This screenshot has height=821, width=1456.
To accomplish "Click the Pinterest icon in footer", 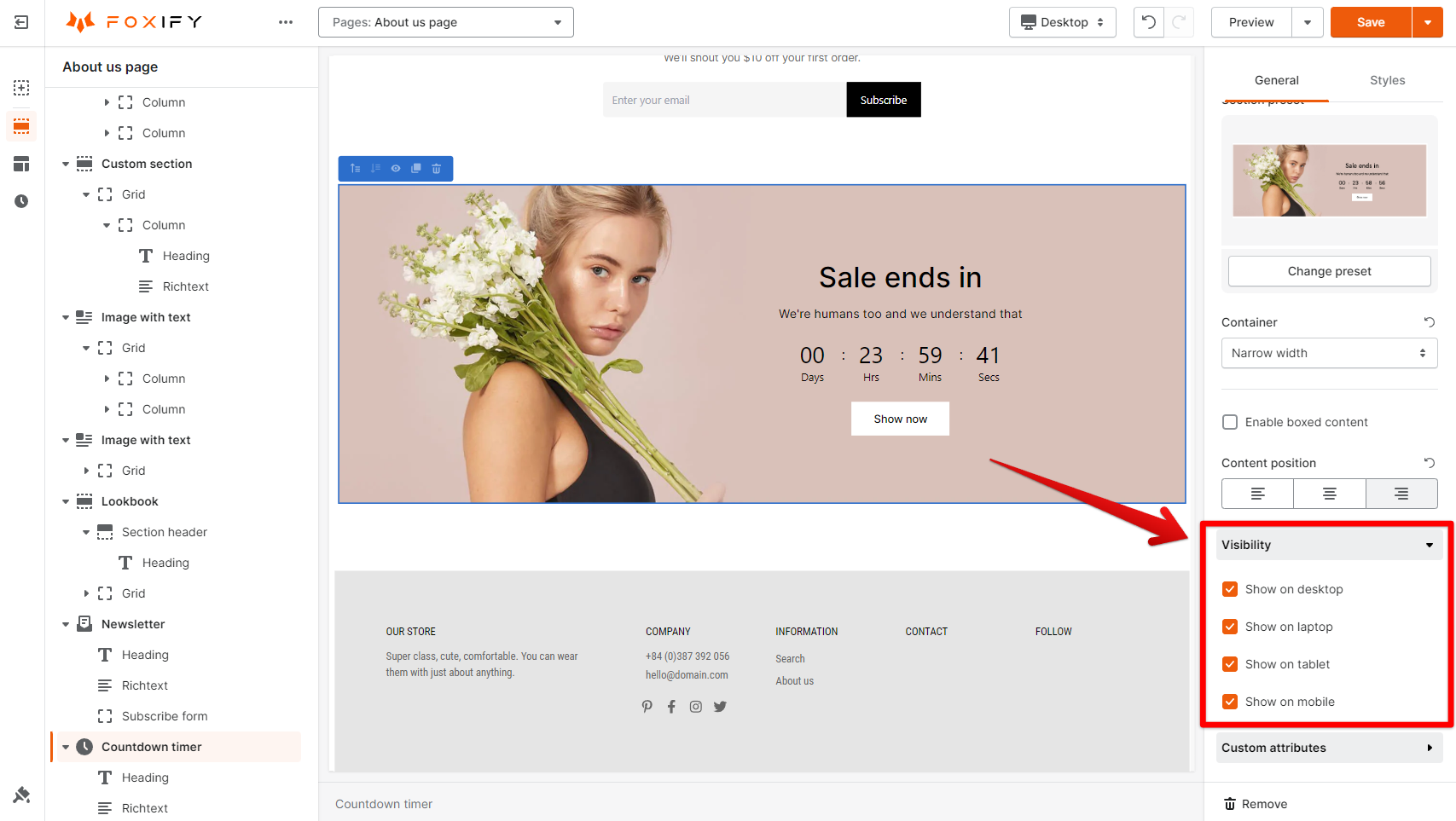I will (647, 706).
